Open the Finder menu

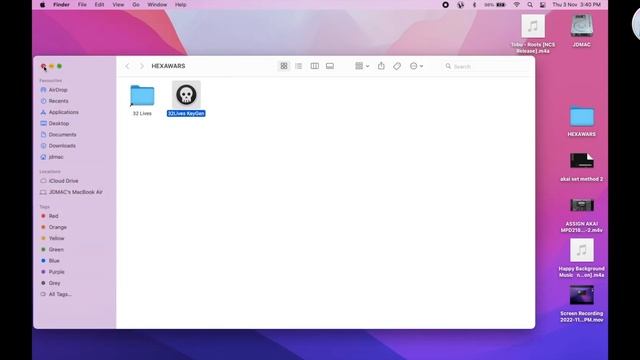click(x=61, y=5)
